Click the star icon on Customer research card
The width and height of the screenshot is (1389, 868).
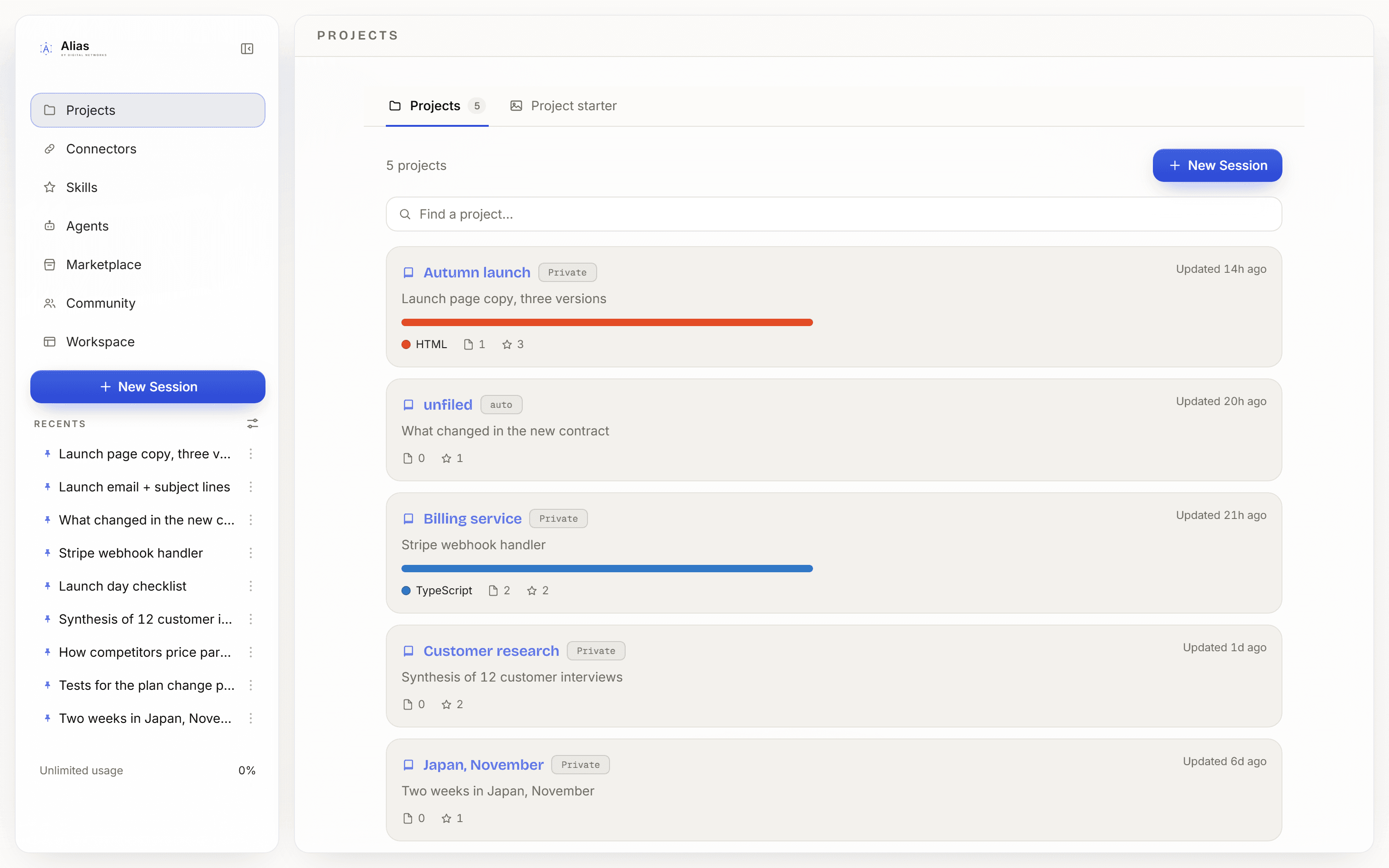click(x=446, y=705)
